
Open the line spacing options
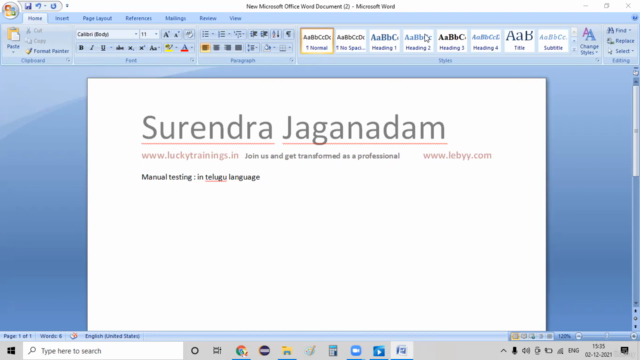(x=252, y=48)
